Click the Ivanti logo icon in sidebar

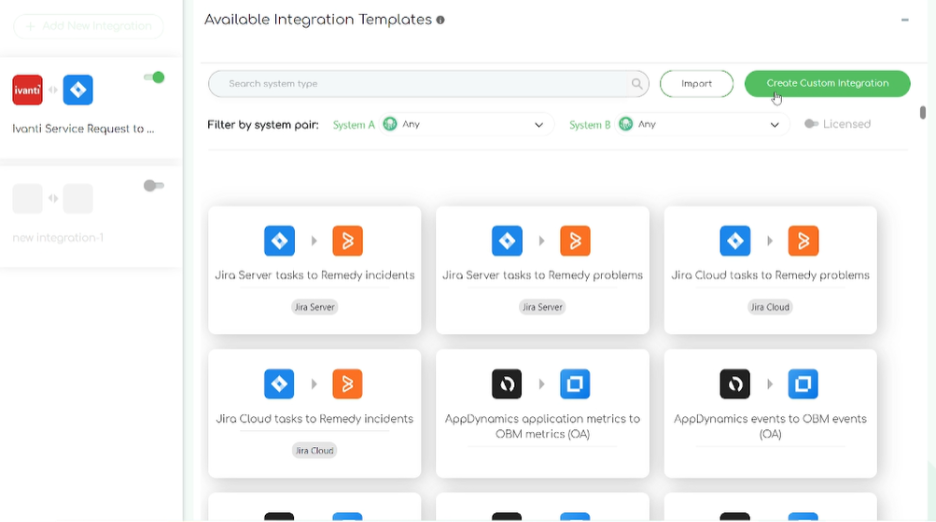27,90
